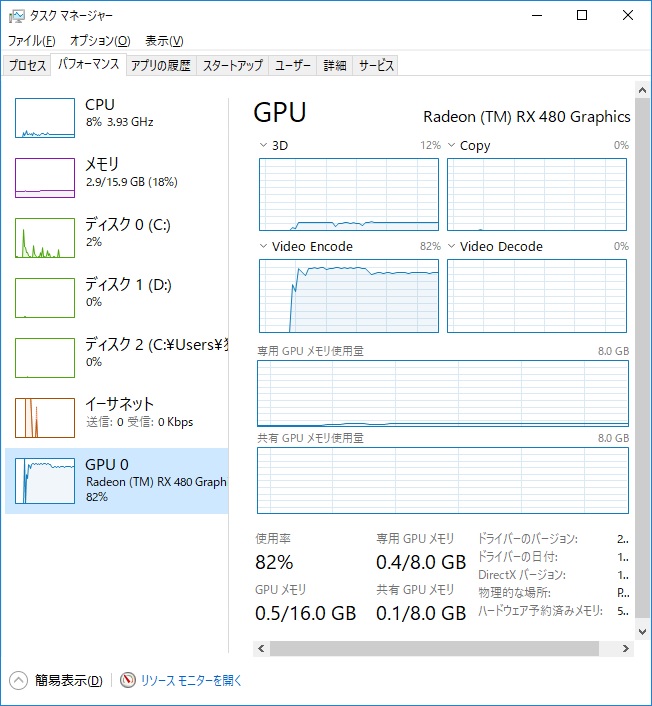The height and width of the screenshot is (706, 652).
Task: Open the Video Encode engine dropdown
Action: pyautogui.click(x=263, y=247)
